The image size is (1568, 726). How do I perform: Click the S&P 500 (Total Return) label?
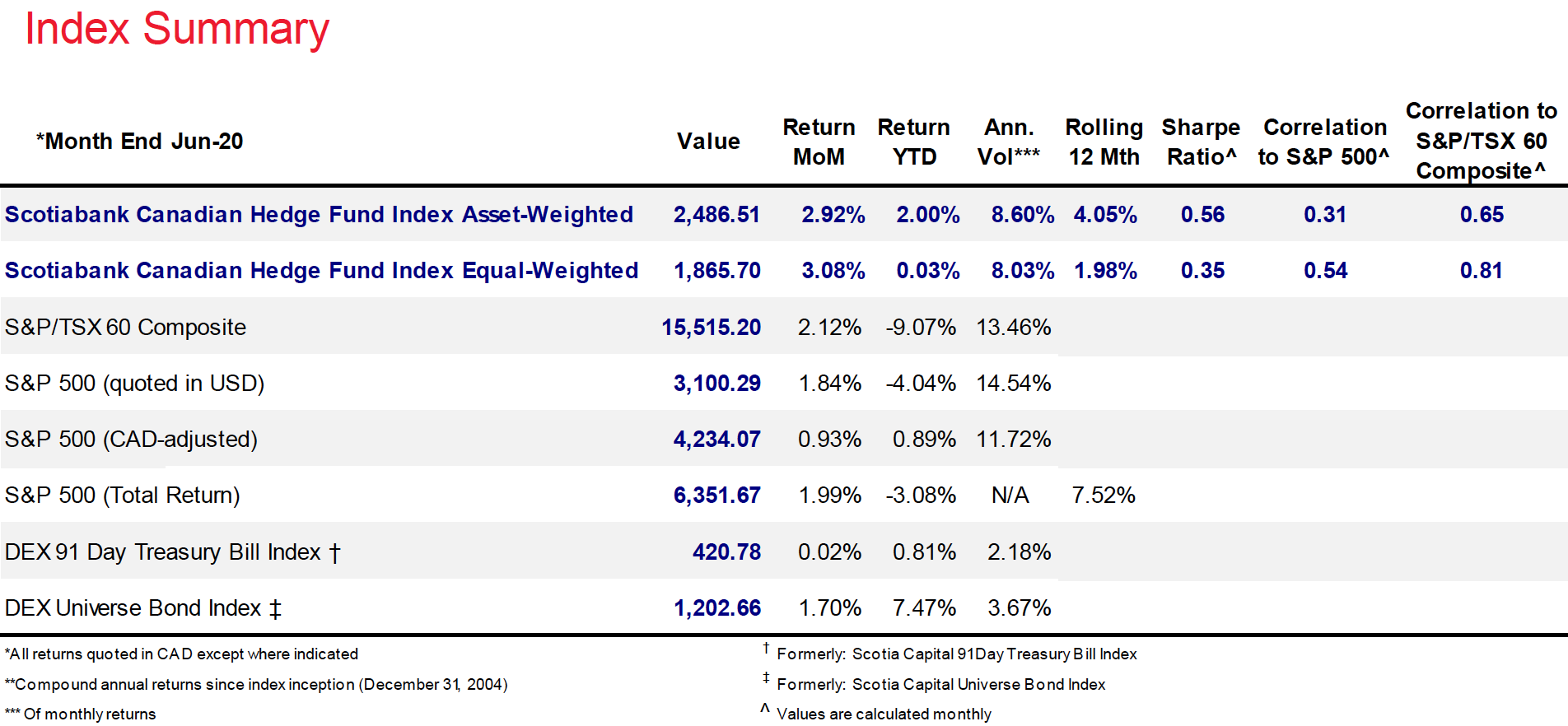click(x=122, y=496)
